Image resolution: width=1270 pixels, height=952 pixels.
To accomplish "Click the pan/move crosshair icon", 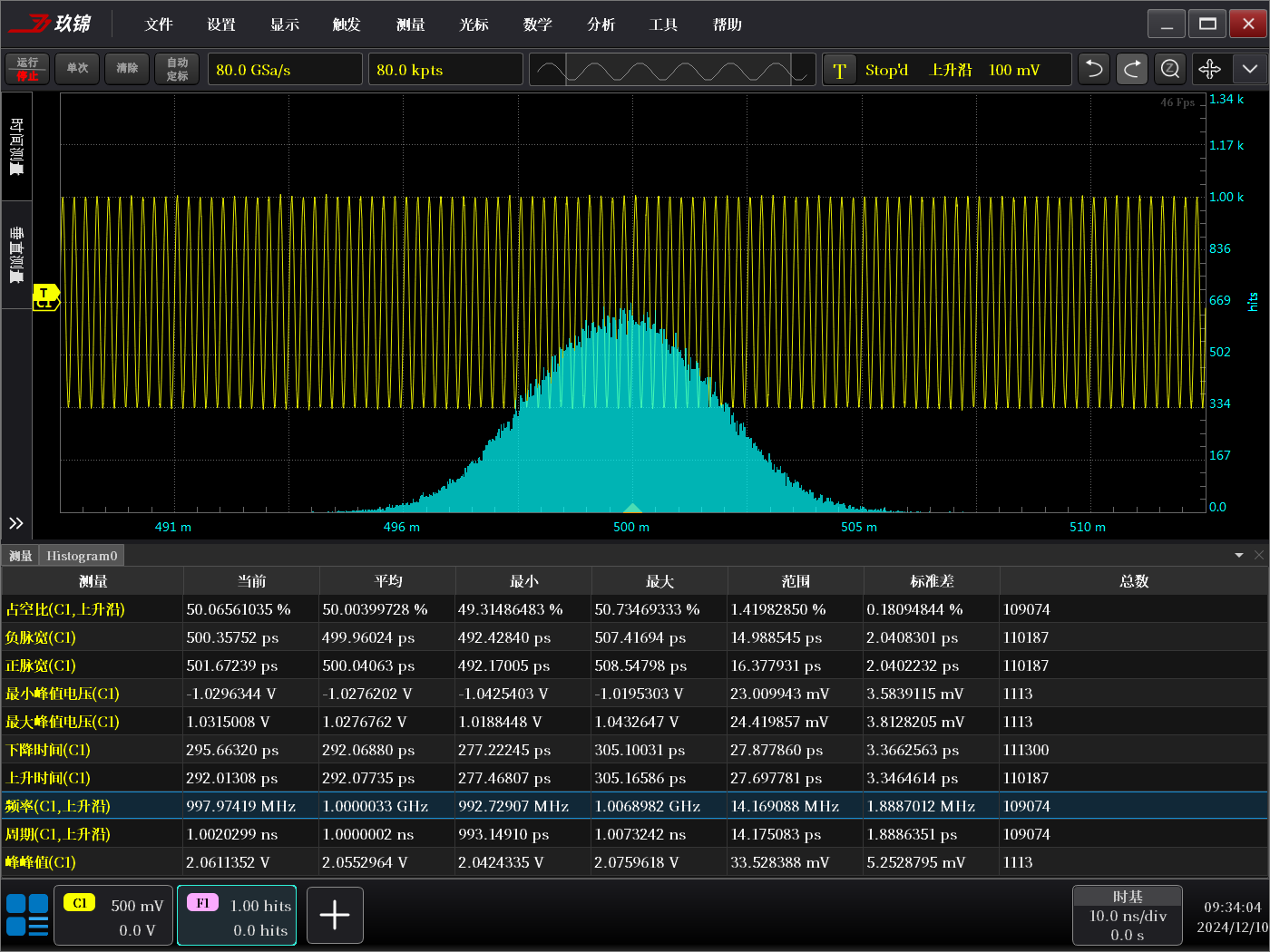I will click(1209, 69).
